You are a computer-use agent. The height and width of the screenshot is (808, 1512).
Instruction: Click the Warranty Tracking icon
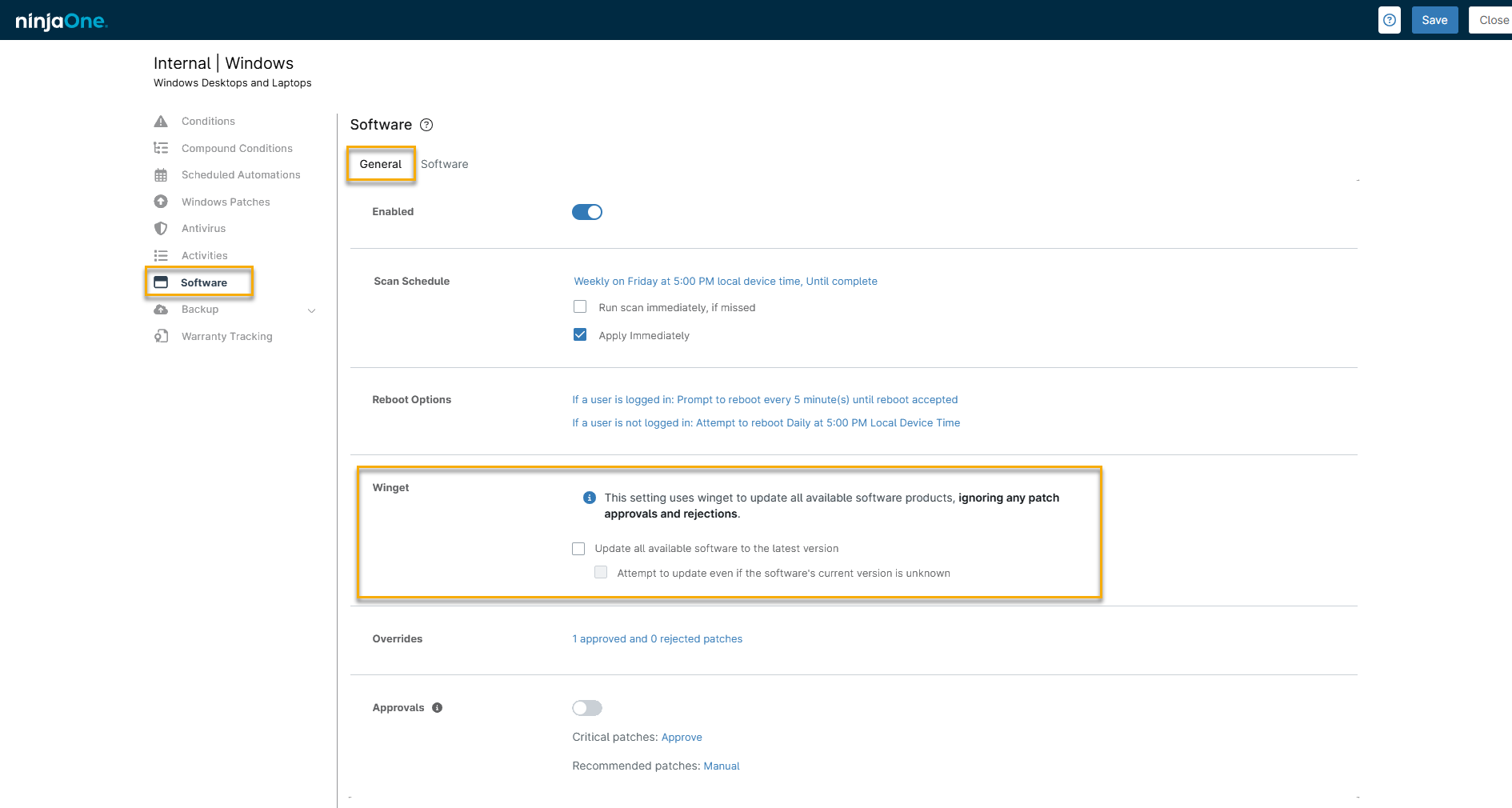[x=161, y=336]
